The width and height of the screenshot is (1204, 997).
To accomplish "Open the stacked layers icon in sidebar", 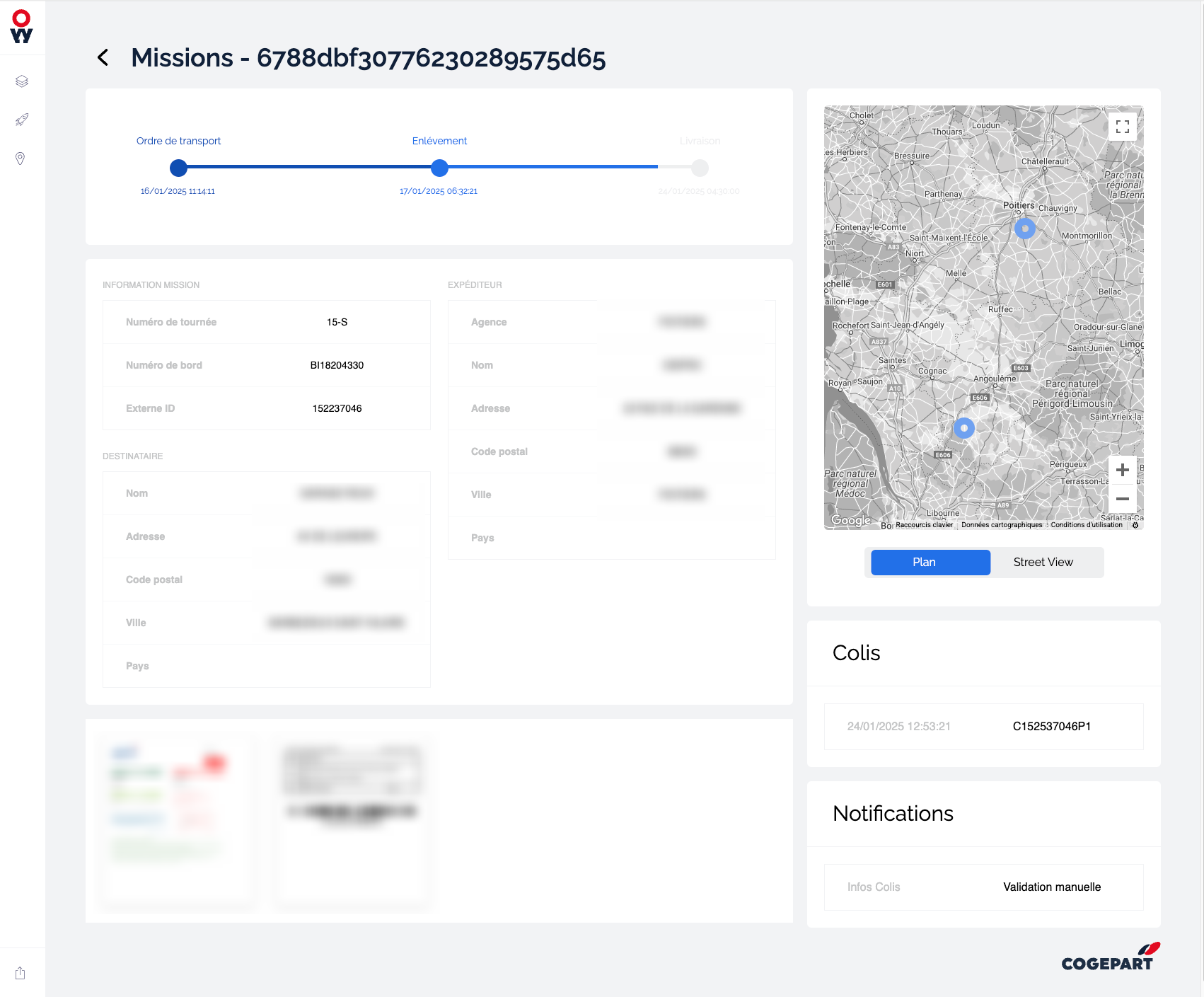I will tap(22, 81).
